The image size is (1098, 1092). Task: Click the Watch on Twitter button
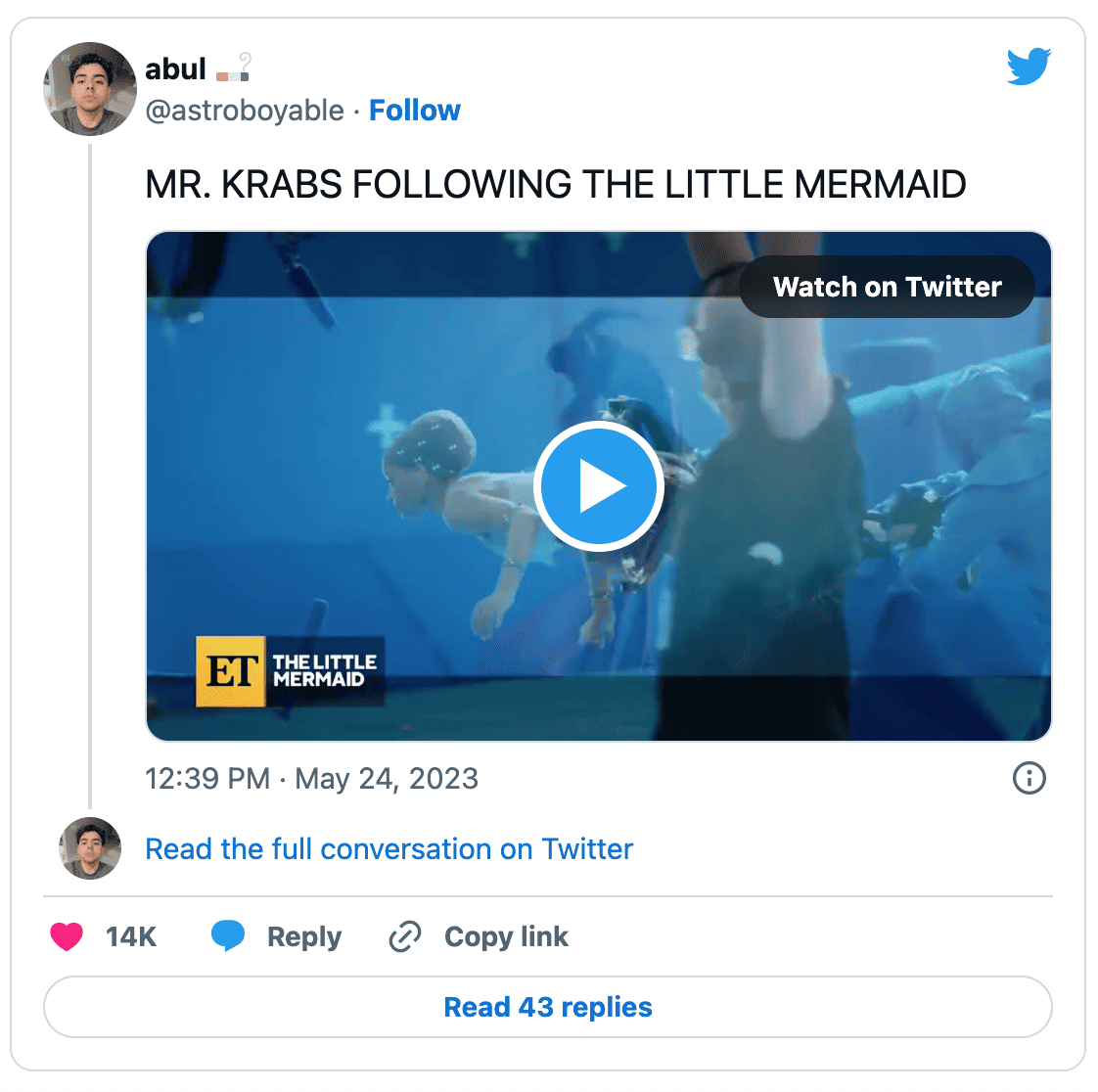887,286
